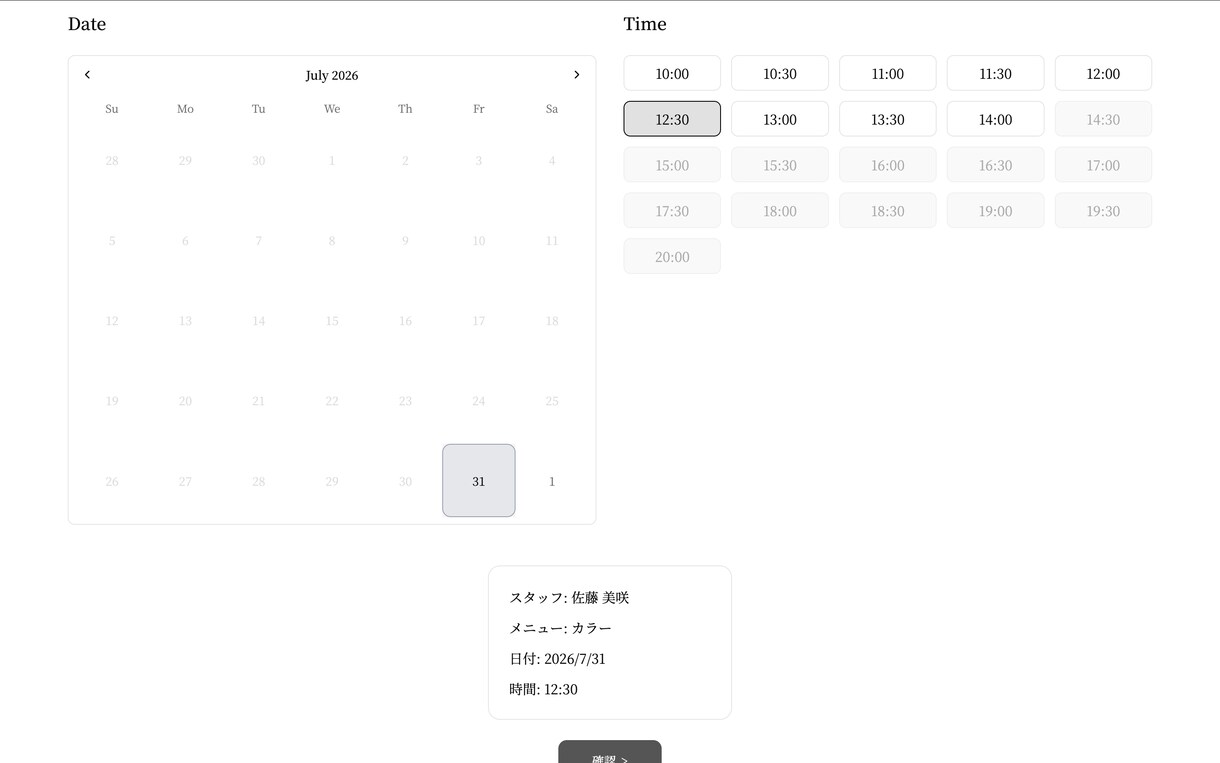The height and width of the screenshot is (763, 1220).
Task: Click the disabled 17:00 slot
Action: tap(1103, 165)
